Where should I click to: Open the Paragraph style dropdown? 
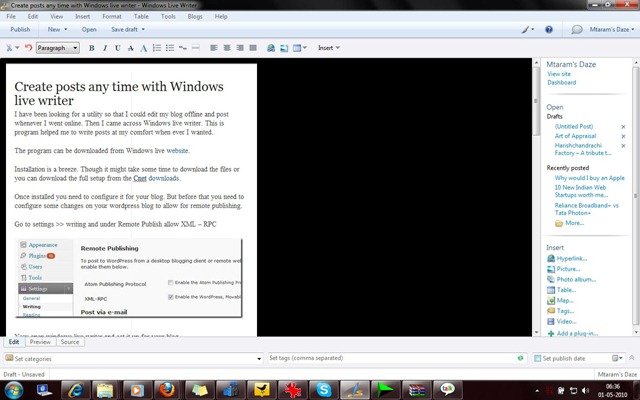[x=58, y=48]
